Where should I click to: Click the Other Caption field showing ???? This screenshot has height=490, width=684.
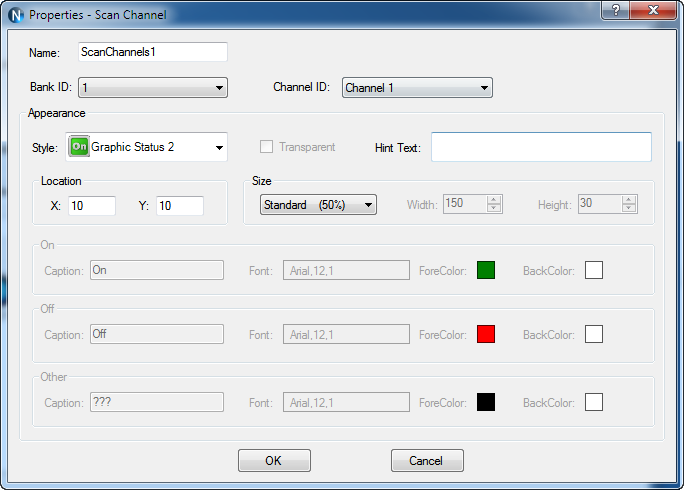[x=157, y=402]
